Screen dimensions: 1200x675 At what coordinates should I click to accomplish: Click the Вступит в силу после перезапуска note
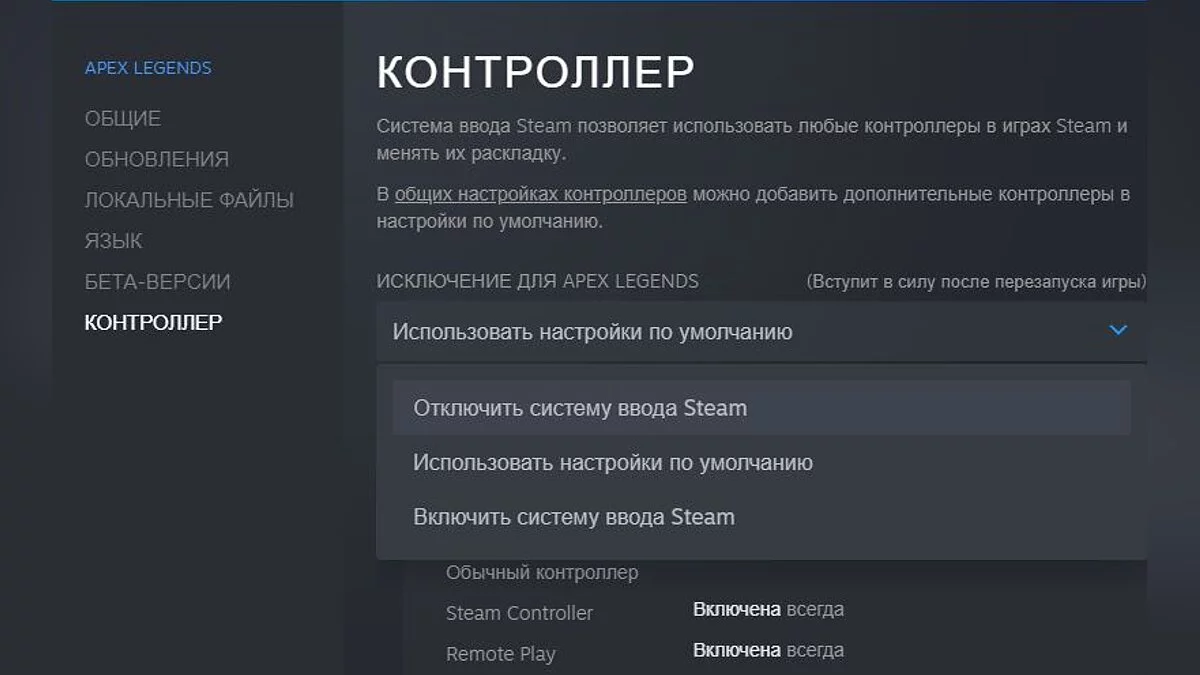coord(976,282)
